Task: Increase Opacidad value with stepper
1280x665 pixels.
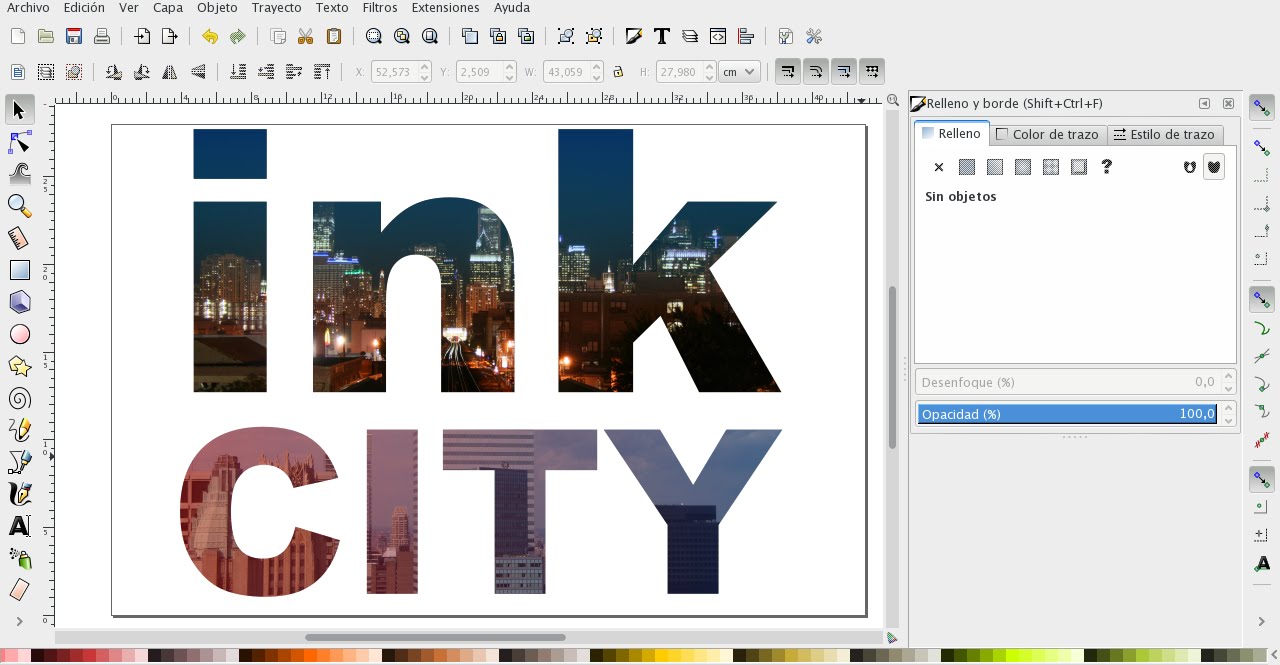Action: [x=1228, y=408]
